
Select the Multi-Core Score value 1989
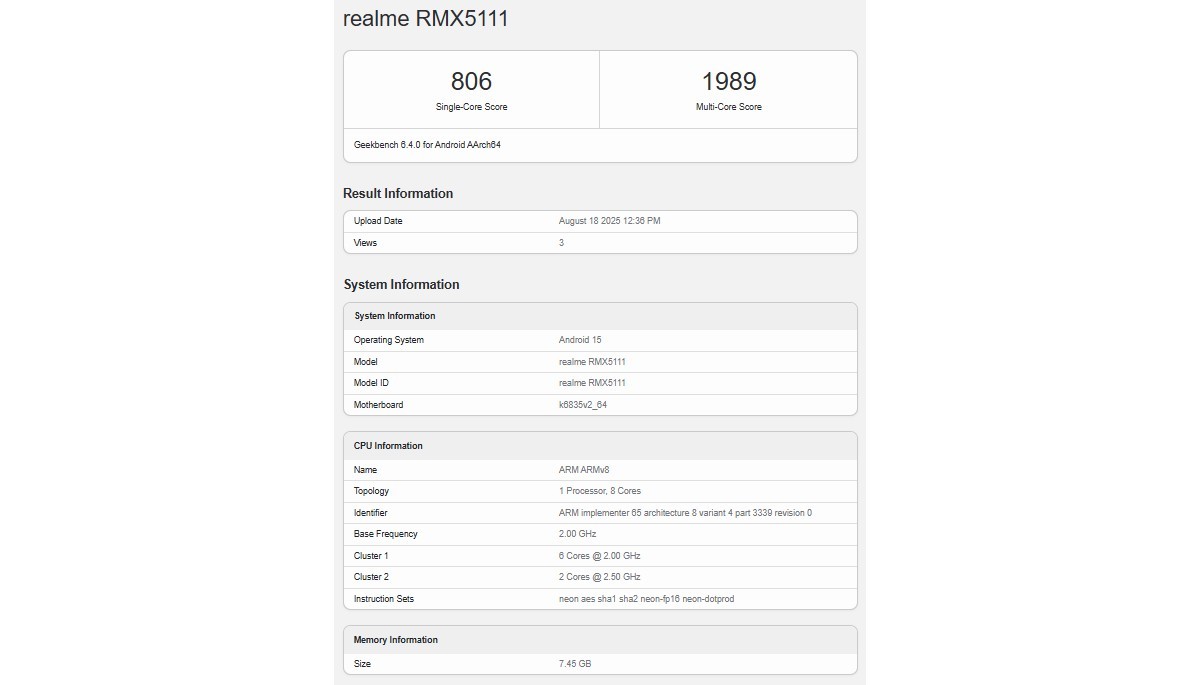(x=728, y=81)
